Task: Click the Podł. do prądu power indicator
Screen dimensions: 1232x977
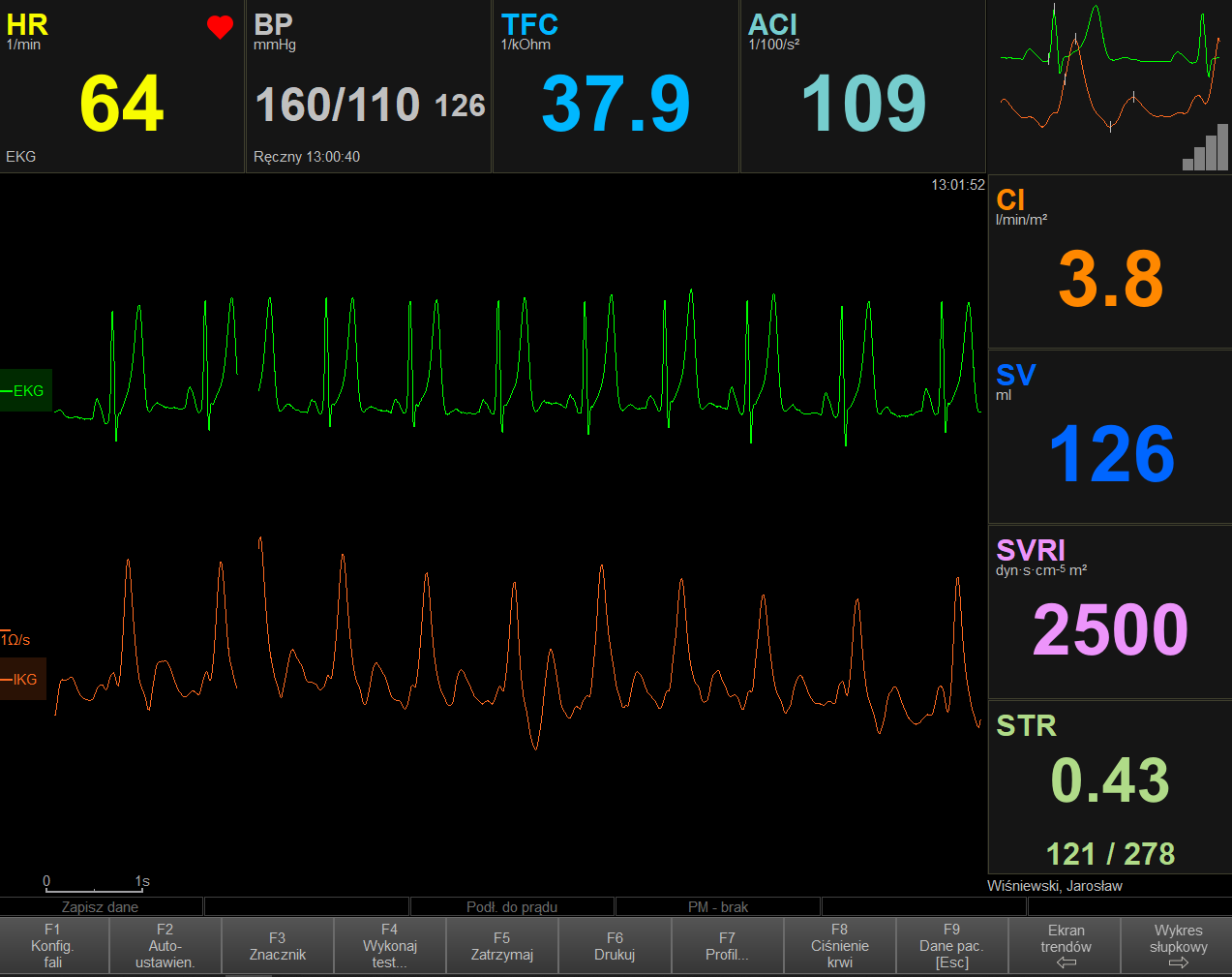Action: (512, 906)
